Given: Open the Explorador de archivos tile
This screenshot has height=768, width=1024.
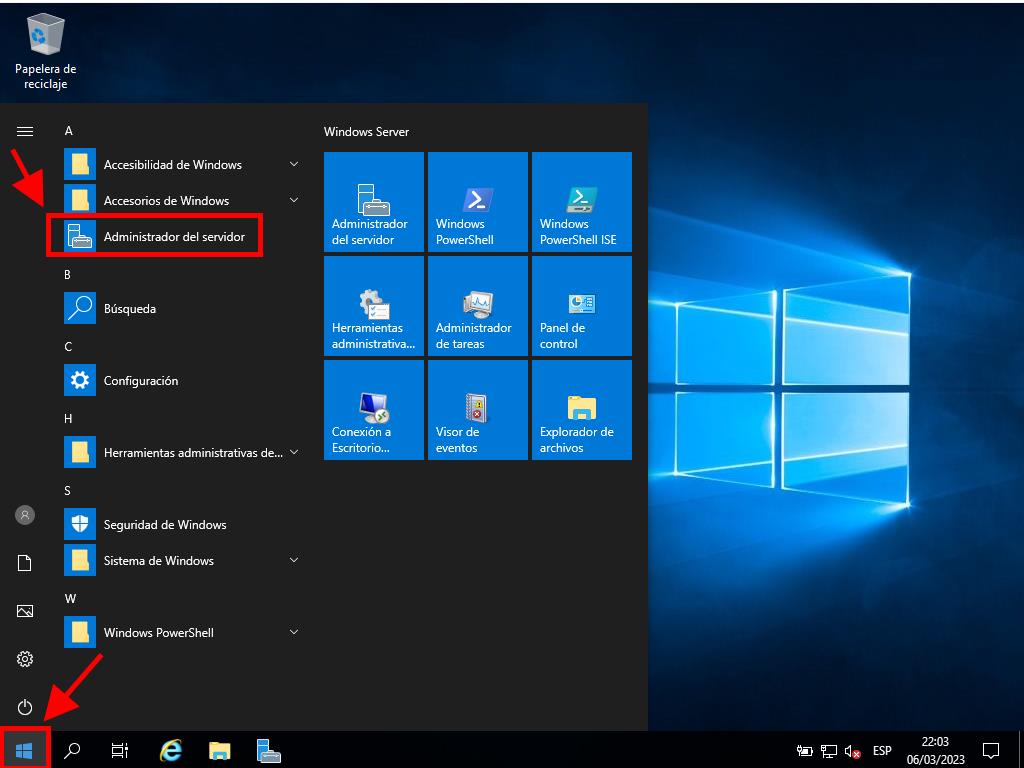Looking at the screenshot, I should click(582, 409).
